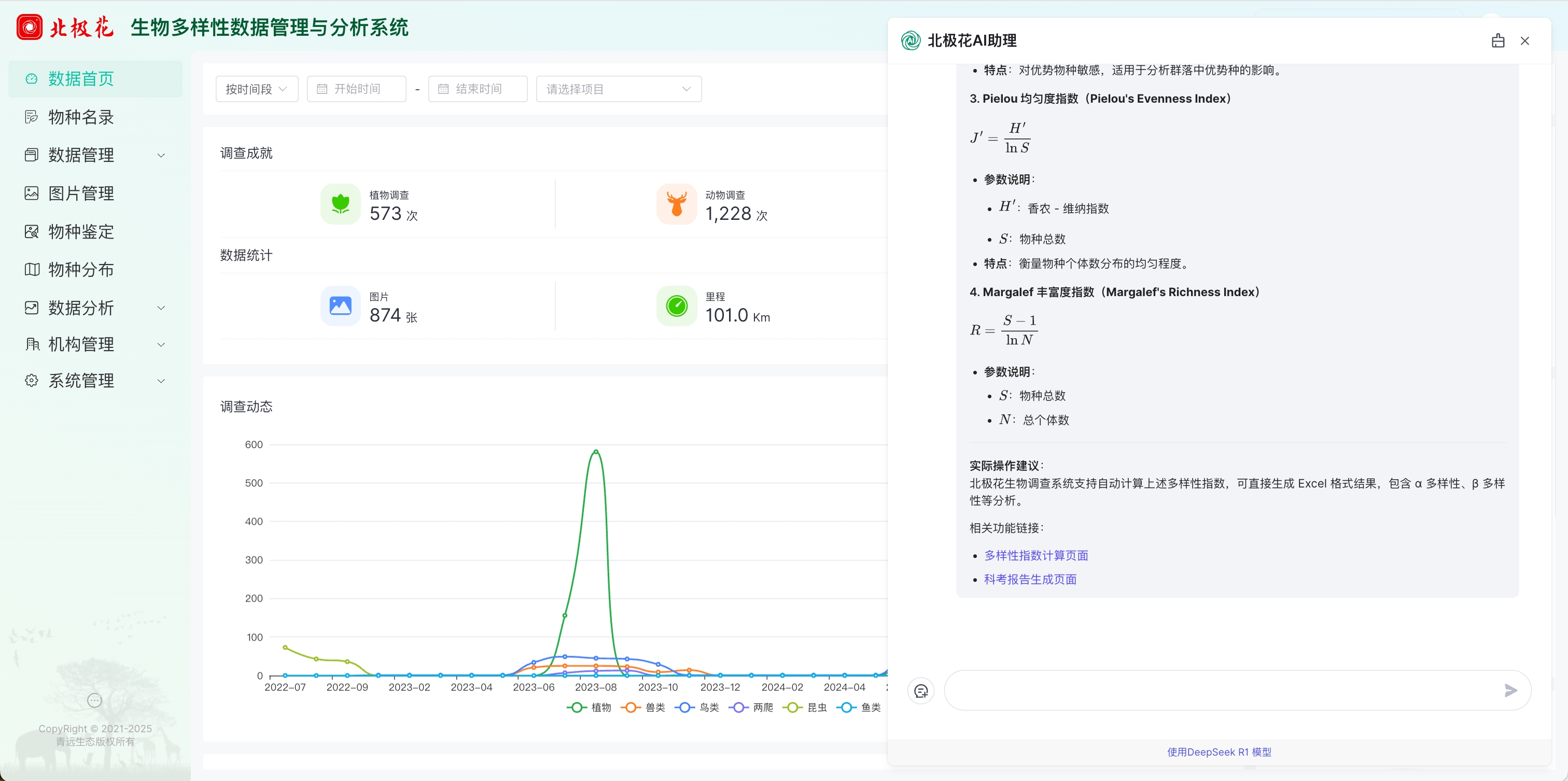Click the green plant survey icon
1568x781 pixels.
click(x=340, y=204)
